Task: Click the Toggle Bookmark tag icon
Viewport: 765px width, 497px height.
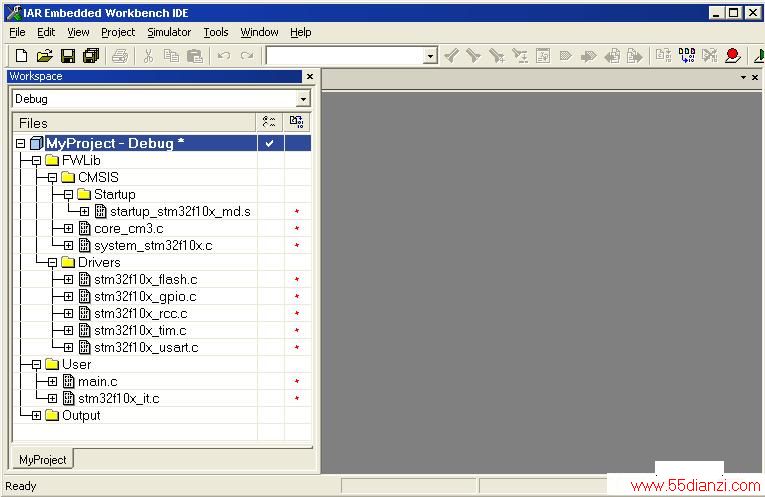Action: coord(565,56)
